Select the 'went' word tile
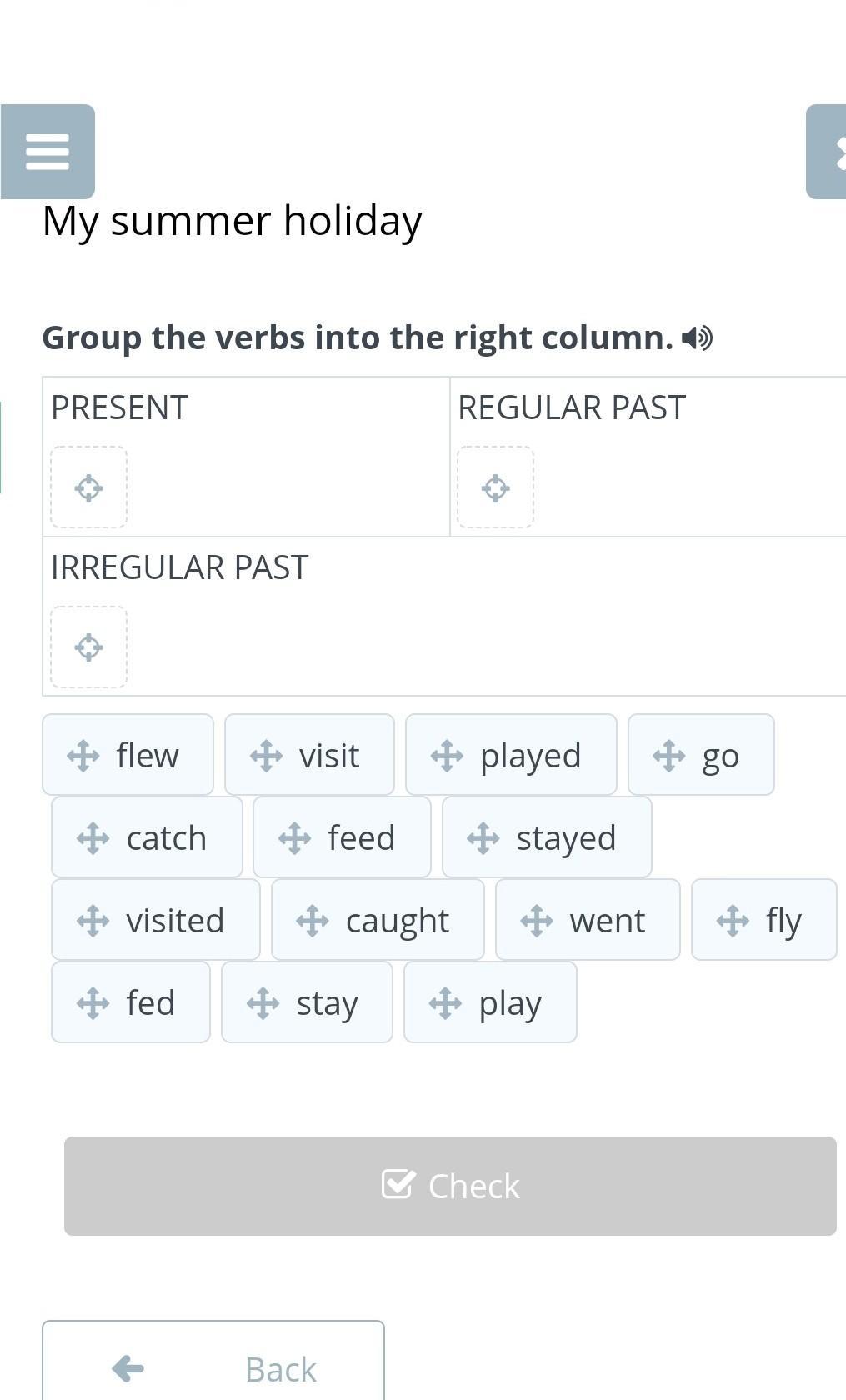The width and height of the screenshot is (846, 1400). pyautogui.click(x=588, y=920)
